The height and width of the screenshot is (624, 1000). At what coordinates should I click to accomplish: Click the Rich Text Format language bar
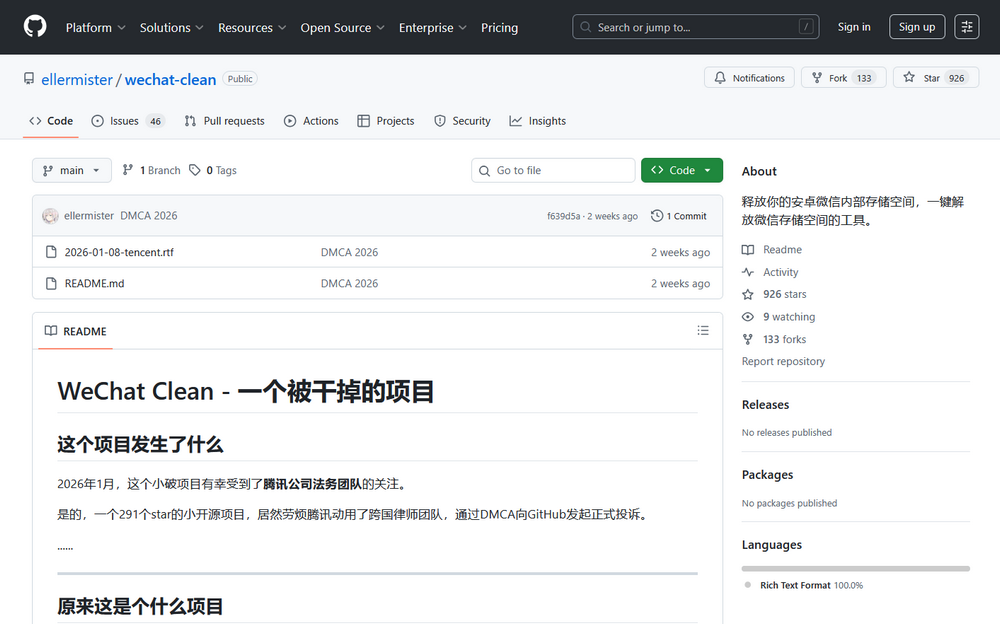pos(855,567)
